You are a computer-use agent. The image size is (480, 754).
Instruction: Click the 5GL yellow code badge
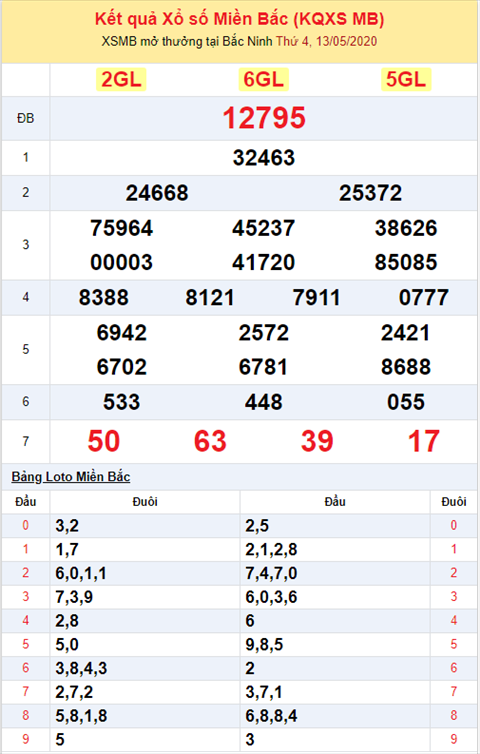pos(406,79)
